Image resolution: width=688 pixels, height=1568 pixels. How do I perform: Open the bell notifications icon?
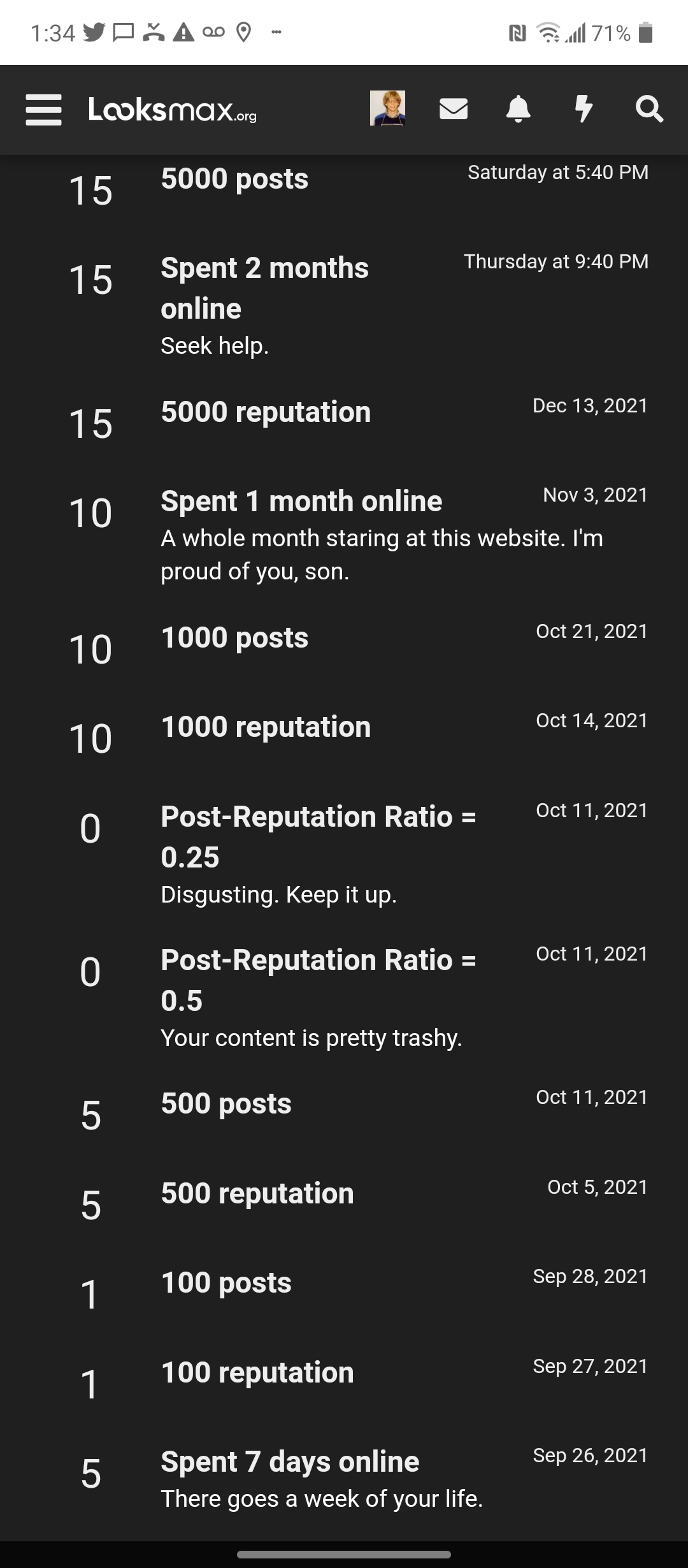519,109
